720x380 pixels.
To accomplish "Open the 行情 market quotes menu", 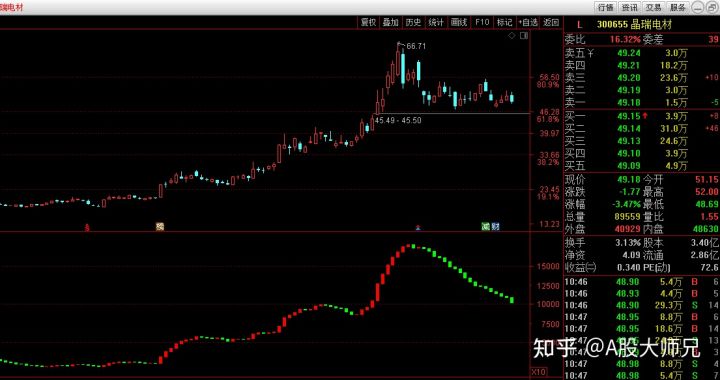I will tap(605, 7).
